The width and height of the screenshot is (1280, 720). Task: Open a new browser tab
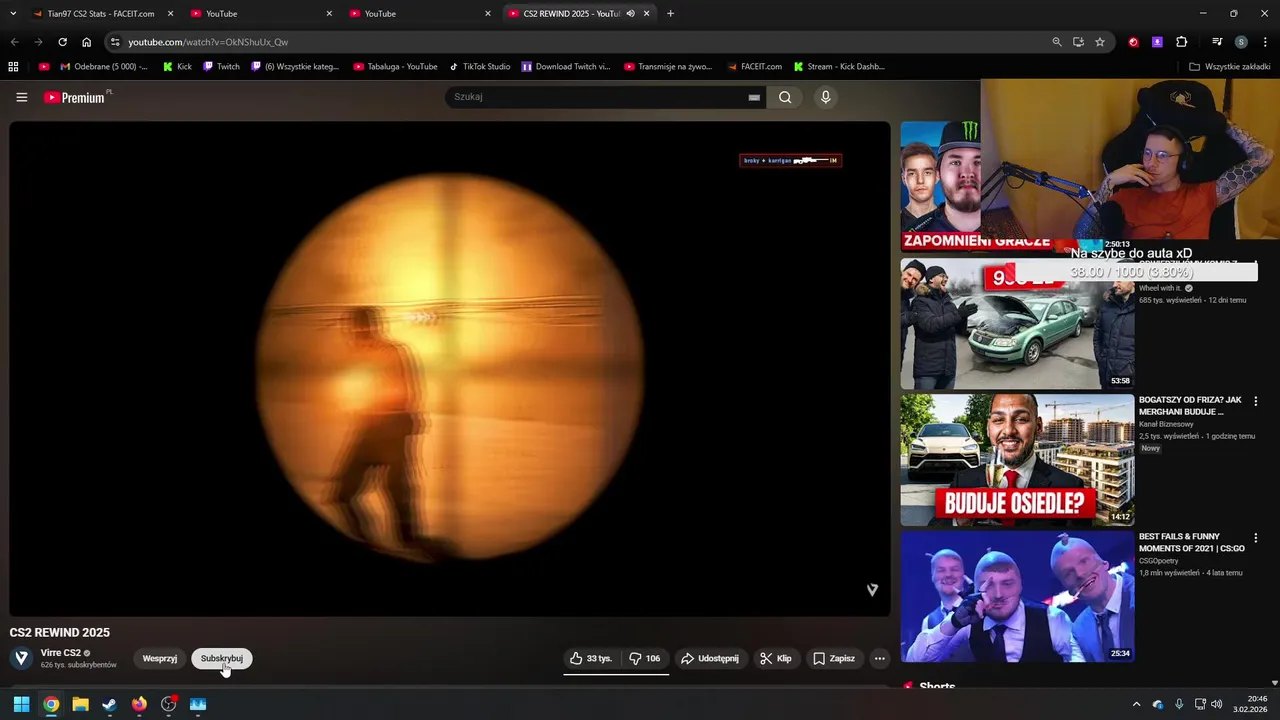pos(670,13)
